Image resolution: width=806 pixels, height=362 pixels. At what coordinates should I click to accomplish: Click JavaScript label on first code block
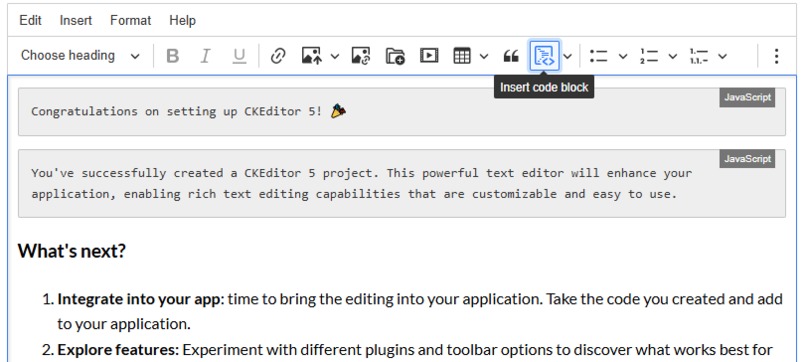tap(747, 98)
